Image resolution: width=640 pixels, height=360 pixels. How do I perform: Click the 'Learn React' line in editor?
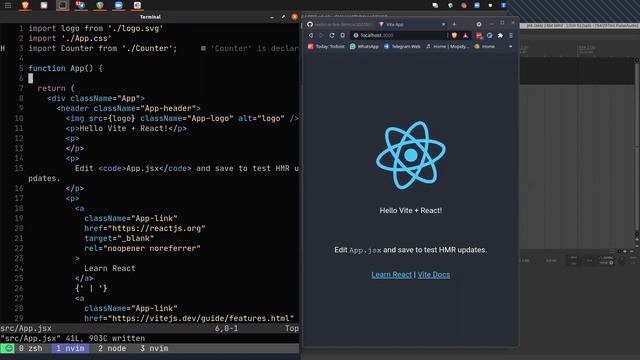[x=109, y=268]
